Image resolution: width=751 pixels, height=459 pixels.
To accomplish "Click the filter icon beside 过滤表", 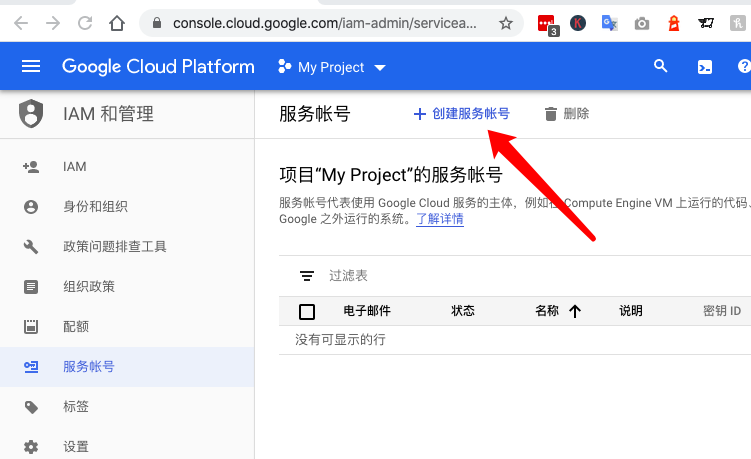I will click(x=307, y=276).
